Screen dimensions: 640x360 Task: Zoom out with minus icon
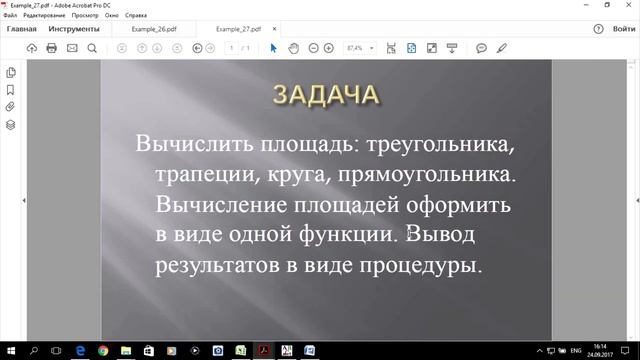pyautogui.click(x=313, y=48)
